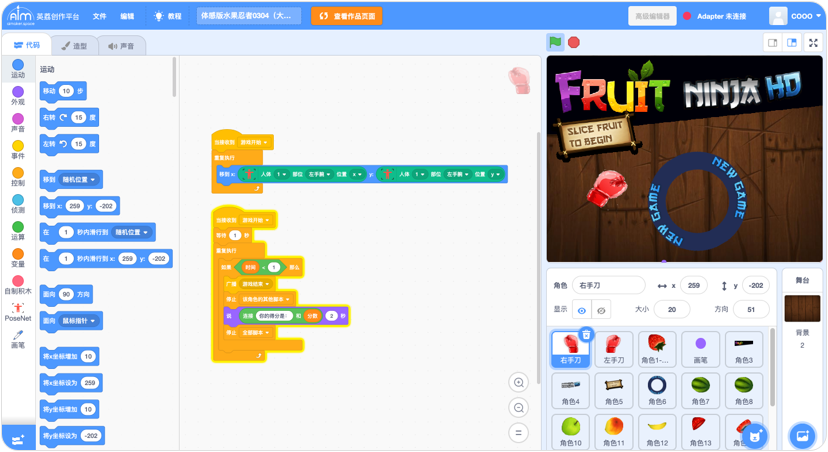Edit the project title field
This screenshot has width=828, height=452.
249,16
